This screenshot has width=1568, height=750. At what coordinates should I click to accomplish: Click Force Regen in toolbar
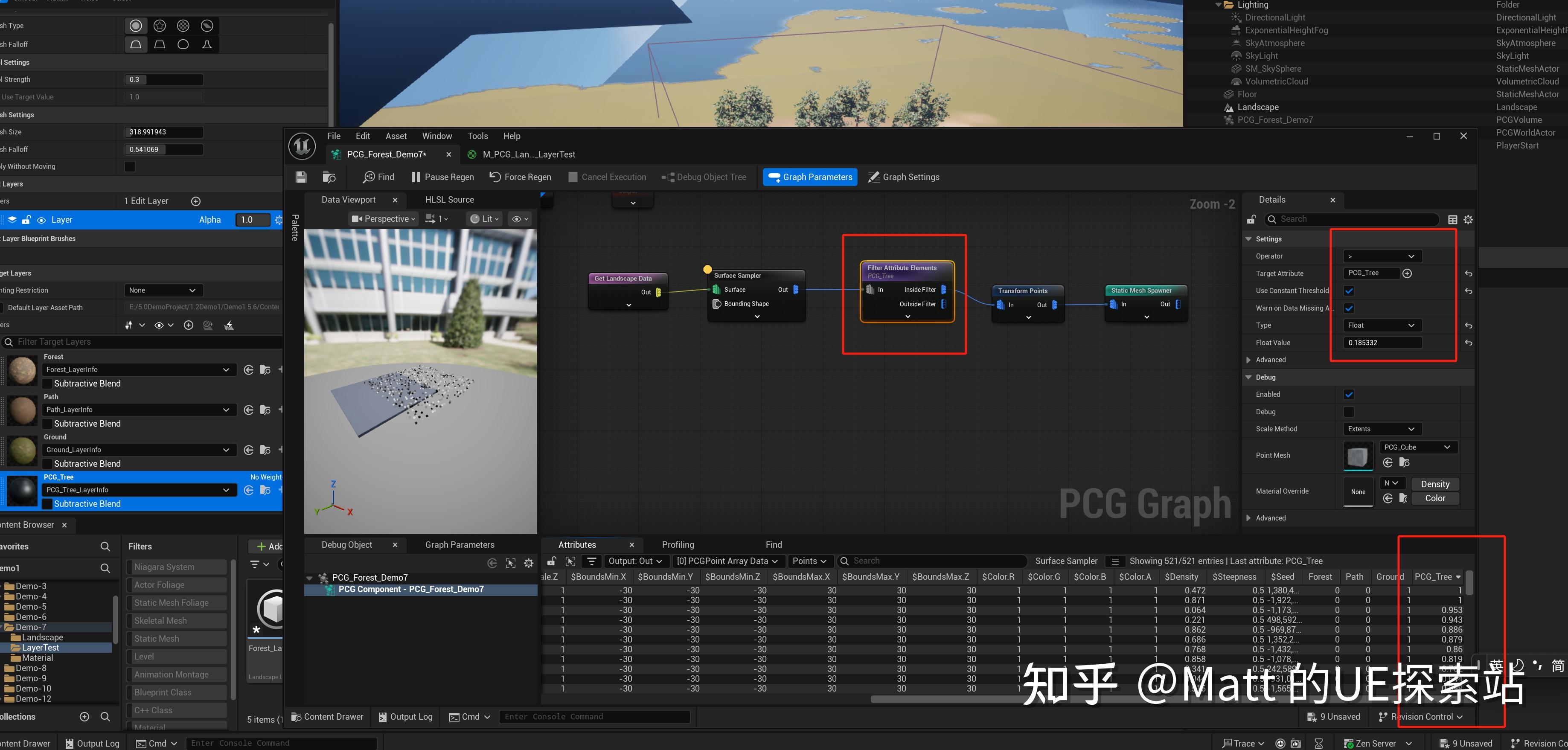pos(521,177)
